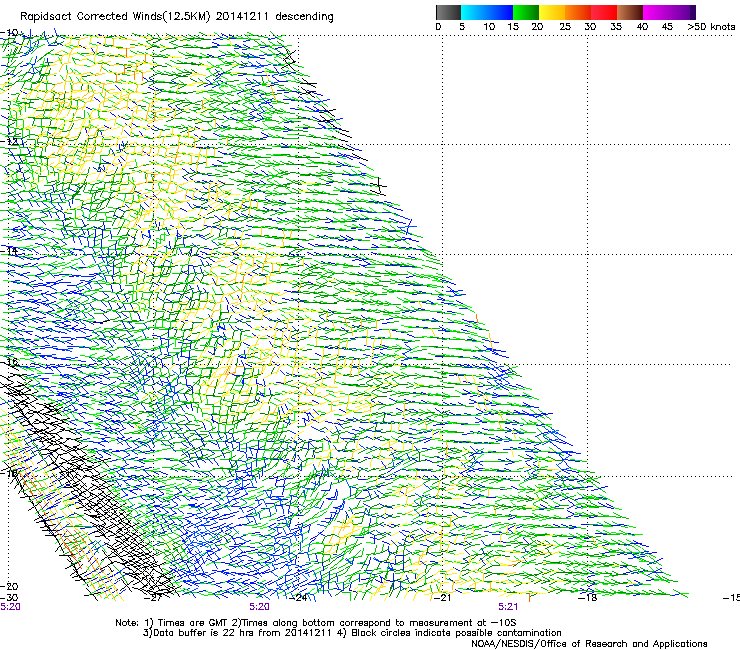Image resolution: width=740 pixels, height=650 pixels.
Task: Select the brown 35-40 knots legend segment
Action: tap(630, 12)
